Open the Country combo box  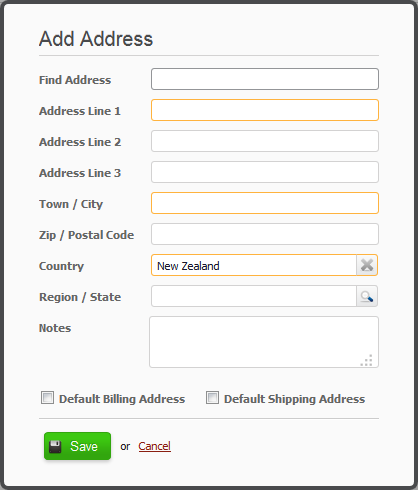click(x=254, y=265)
